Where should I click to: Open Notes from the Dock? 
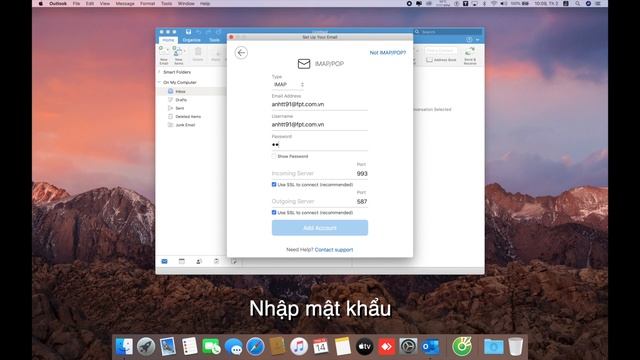342,347
